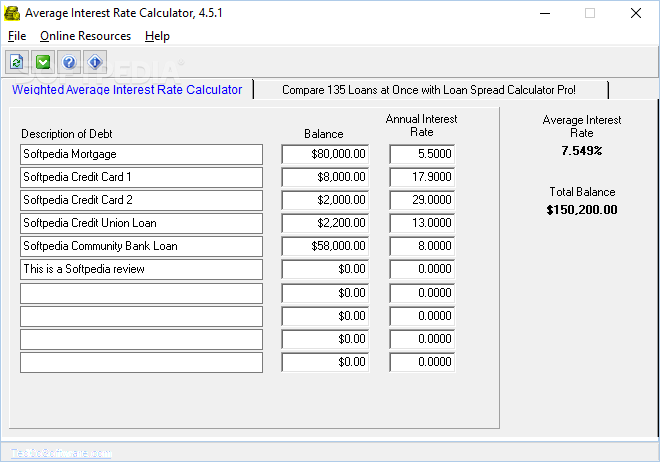
Task: Click the 5.5000 interest rate field
Action: (x=422, y=154)
